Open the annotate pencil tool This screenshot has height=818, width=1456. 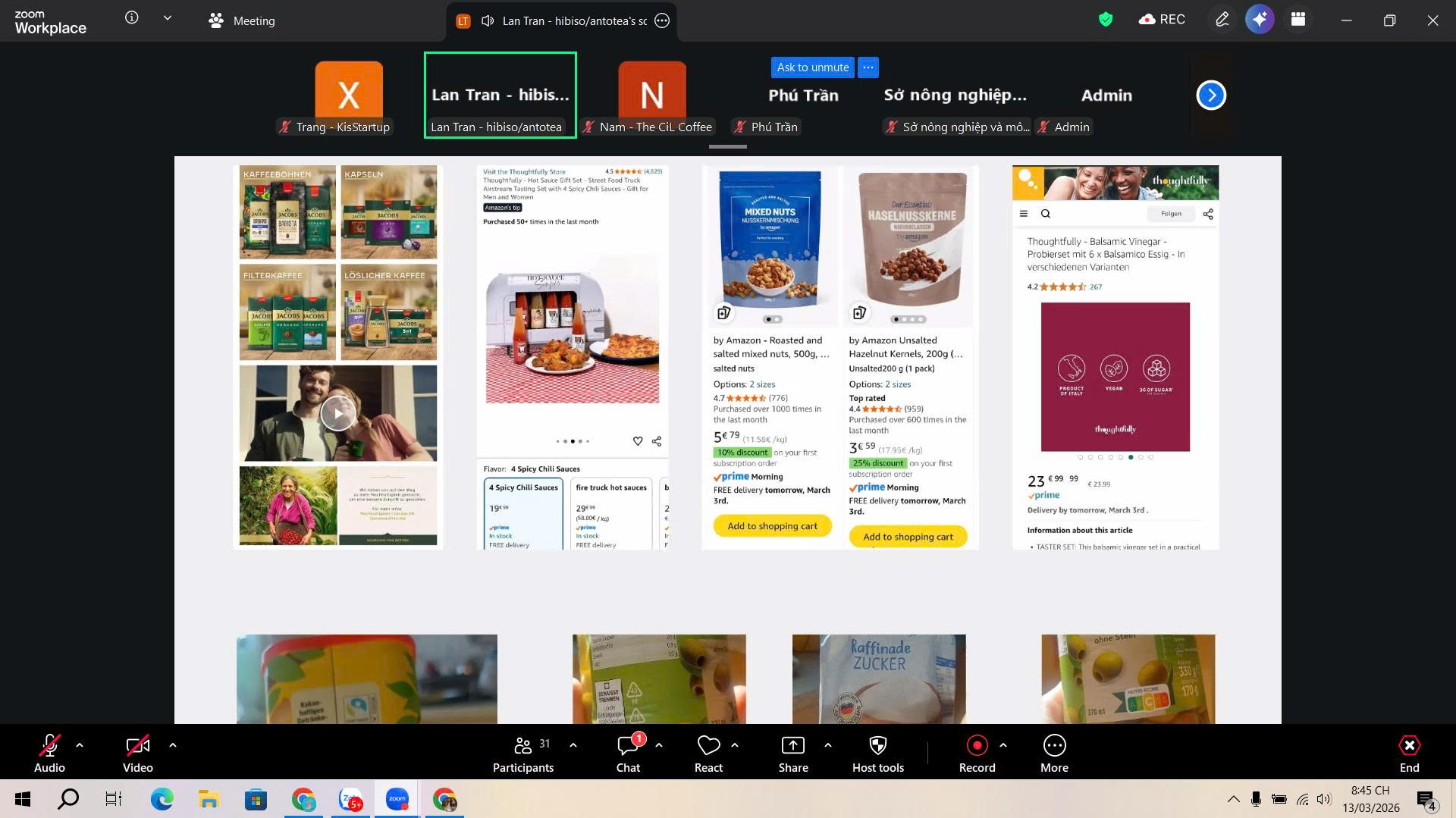click(1222, 20)
